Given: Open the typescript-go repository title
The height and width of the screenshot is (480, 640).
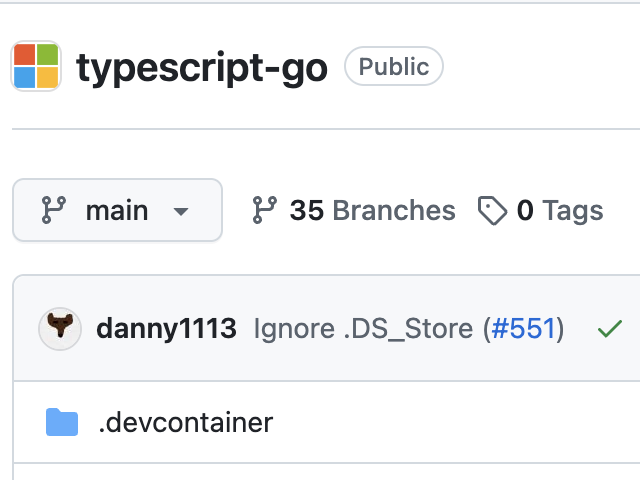Looking at the screenshot, I should [x=202, y=67].
